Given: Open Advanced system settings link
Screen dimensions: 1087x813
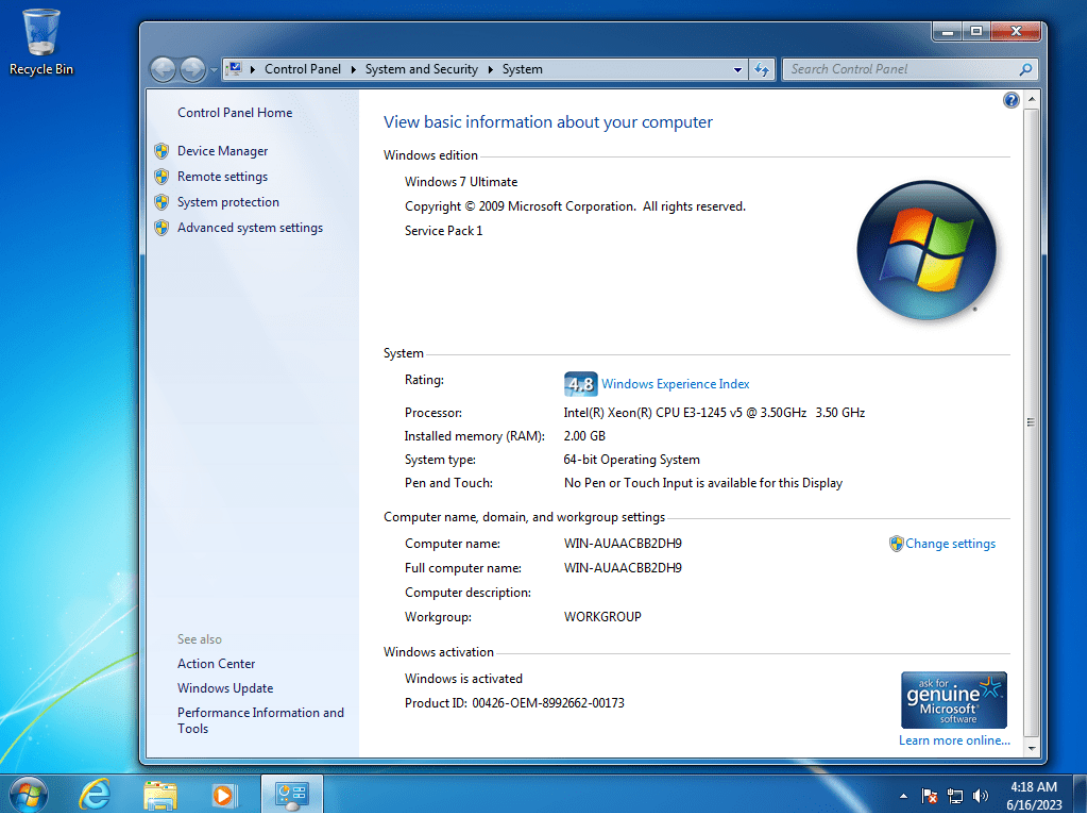Looking at the screenshot, I should 250,227.
